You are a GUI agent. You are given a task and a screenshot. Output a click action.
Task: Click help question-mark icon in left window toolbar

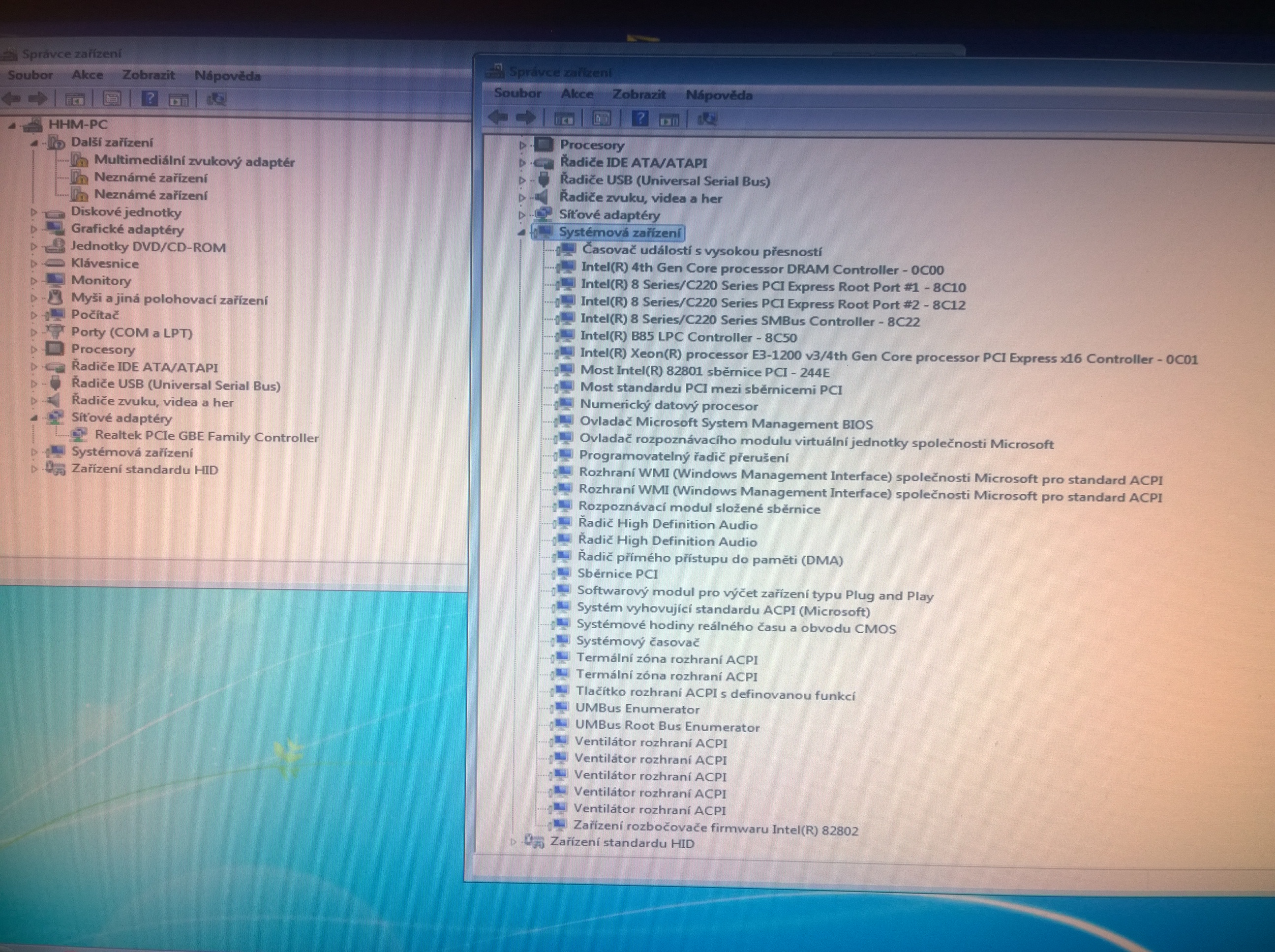tap(149, 98)
